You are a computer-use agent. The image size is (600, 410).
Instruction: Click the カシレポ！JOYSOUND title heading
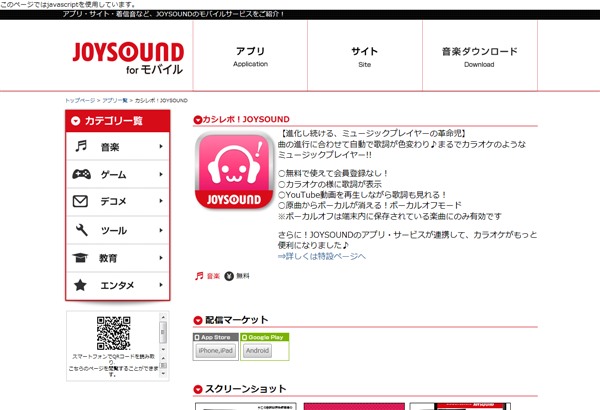point(246,119)
